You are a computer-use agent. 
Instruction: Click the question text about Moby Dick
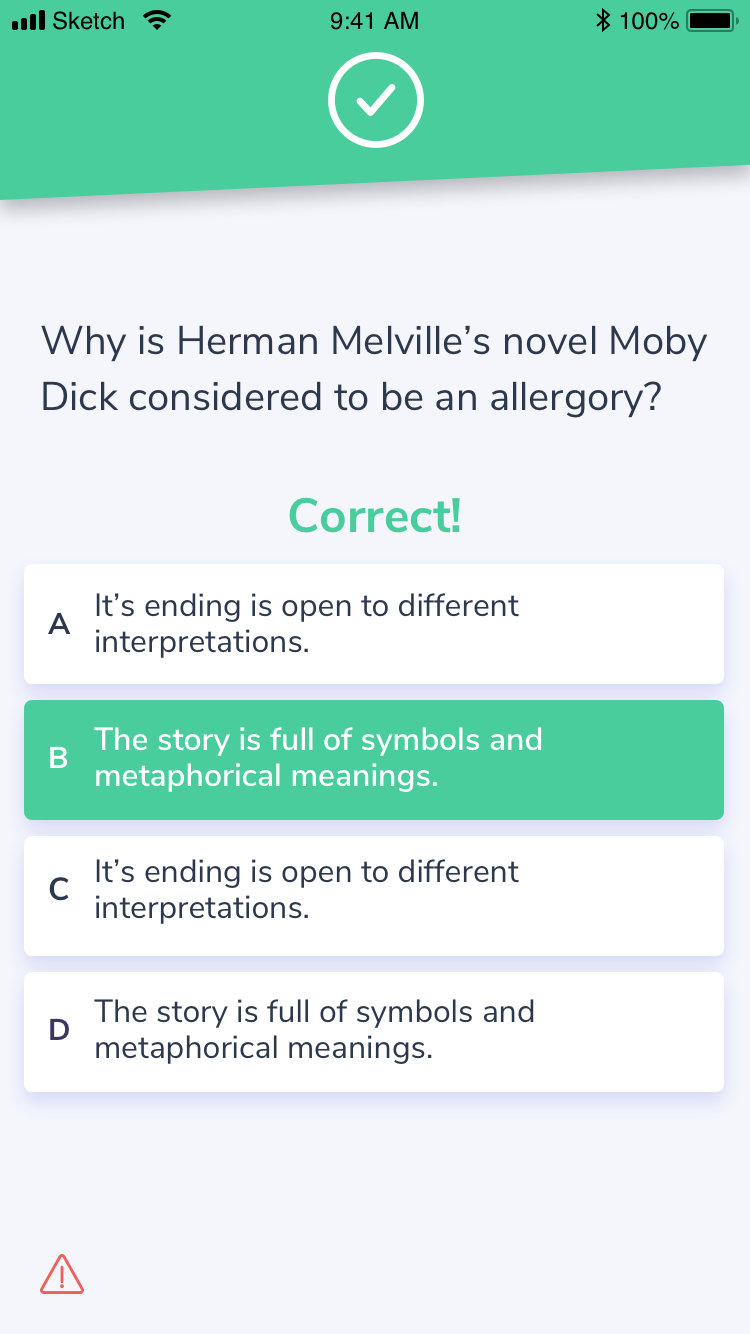point(374,368)
